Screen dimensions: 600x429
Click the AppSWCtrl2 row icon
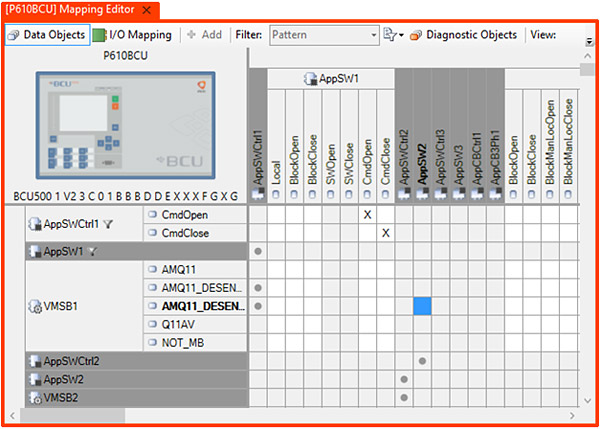[33, 361]
